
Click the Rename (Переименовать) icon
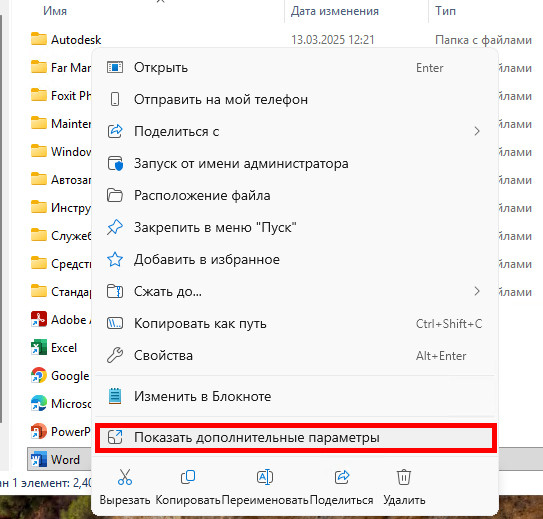[265, 477]
